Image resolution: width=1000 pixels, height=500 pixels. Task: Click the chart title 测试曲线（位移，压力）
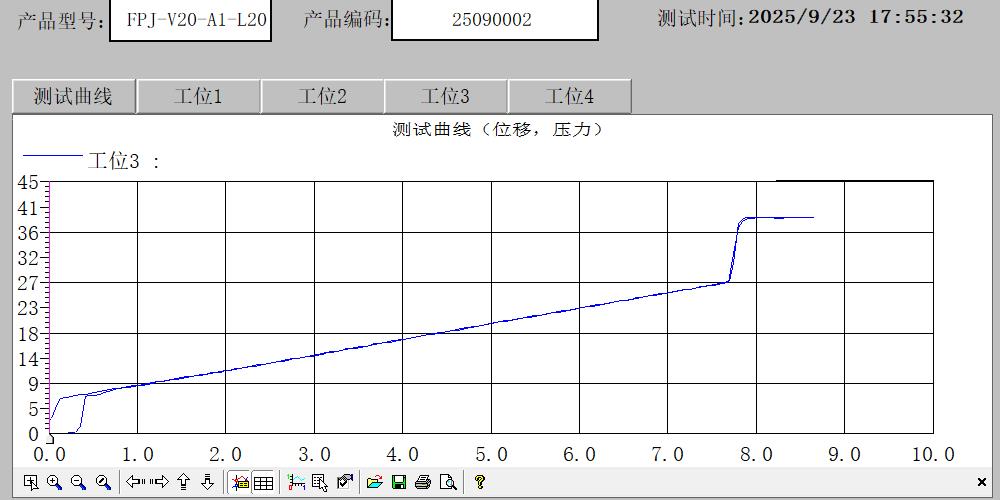[x=498, y=129]
